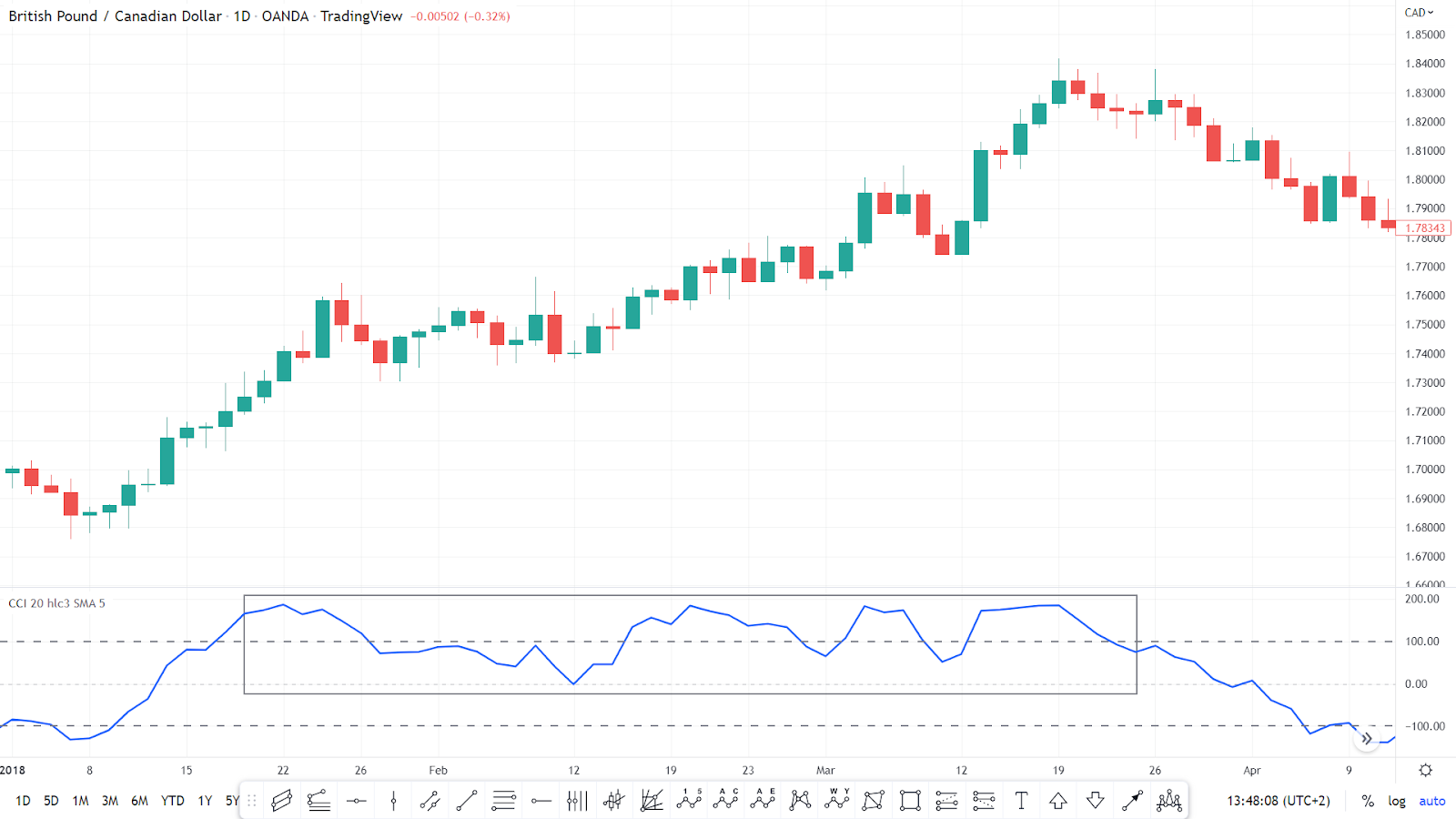Switch to the 6M time range
The image size is (1456, 819).
[x=139, y=801]
